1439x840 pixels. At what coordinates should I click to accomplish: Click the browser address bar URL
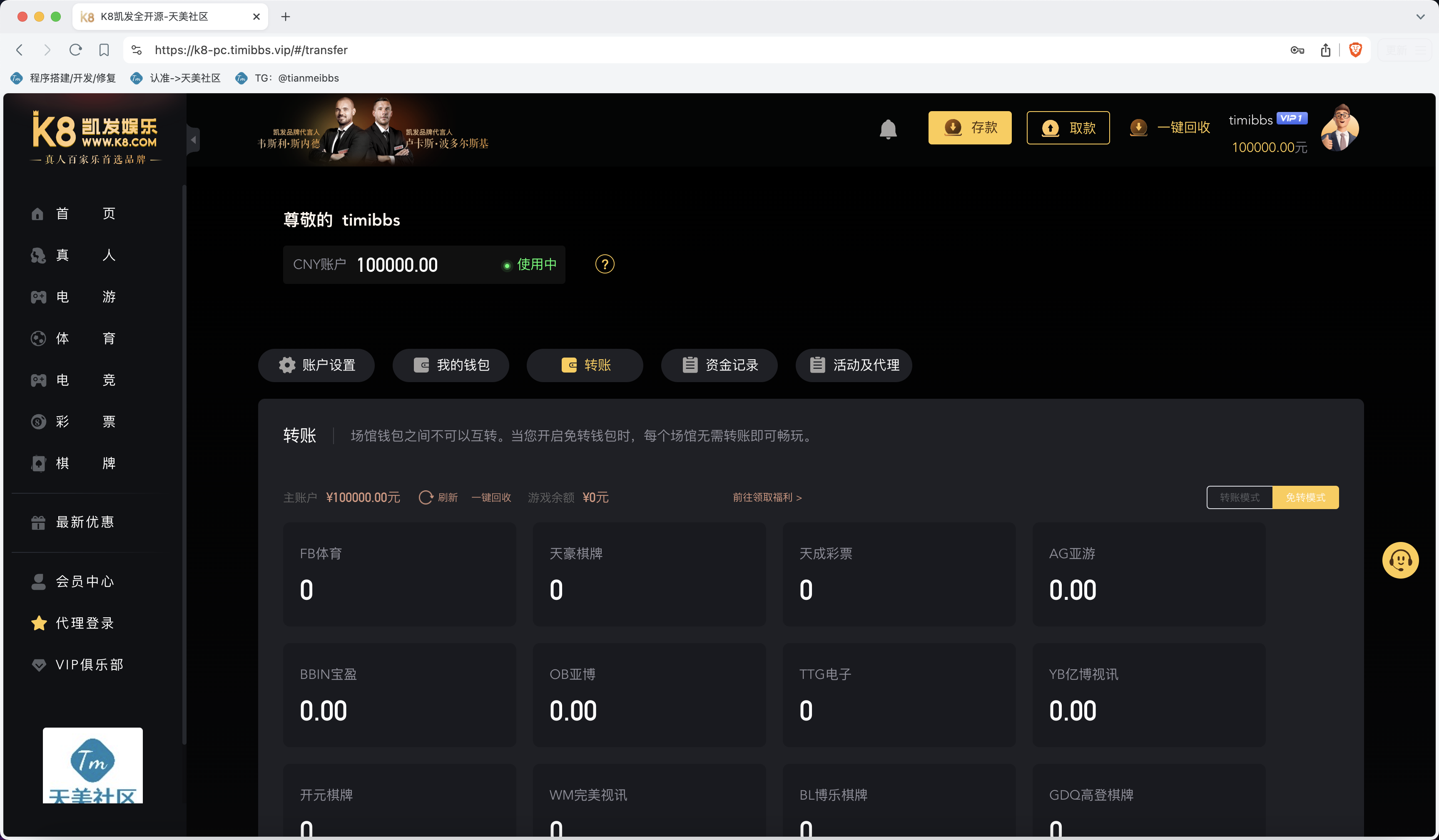pos(251,50)
